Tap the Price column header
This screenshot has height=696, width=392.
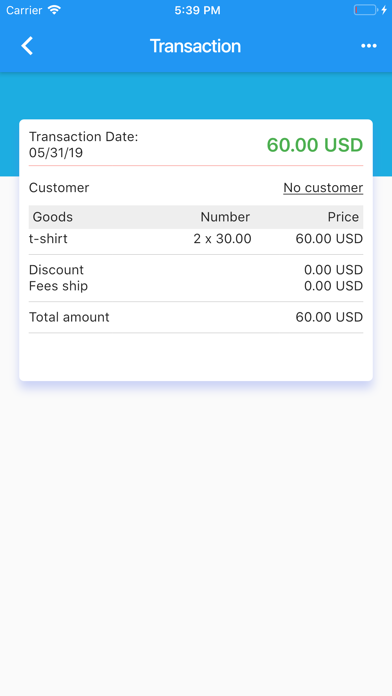(343, 217)
